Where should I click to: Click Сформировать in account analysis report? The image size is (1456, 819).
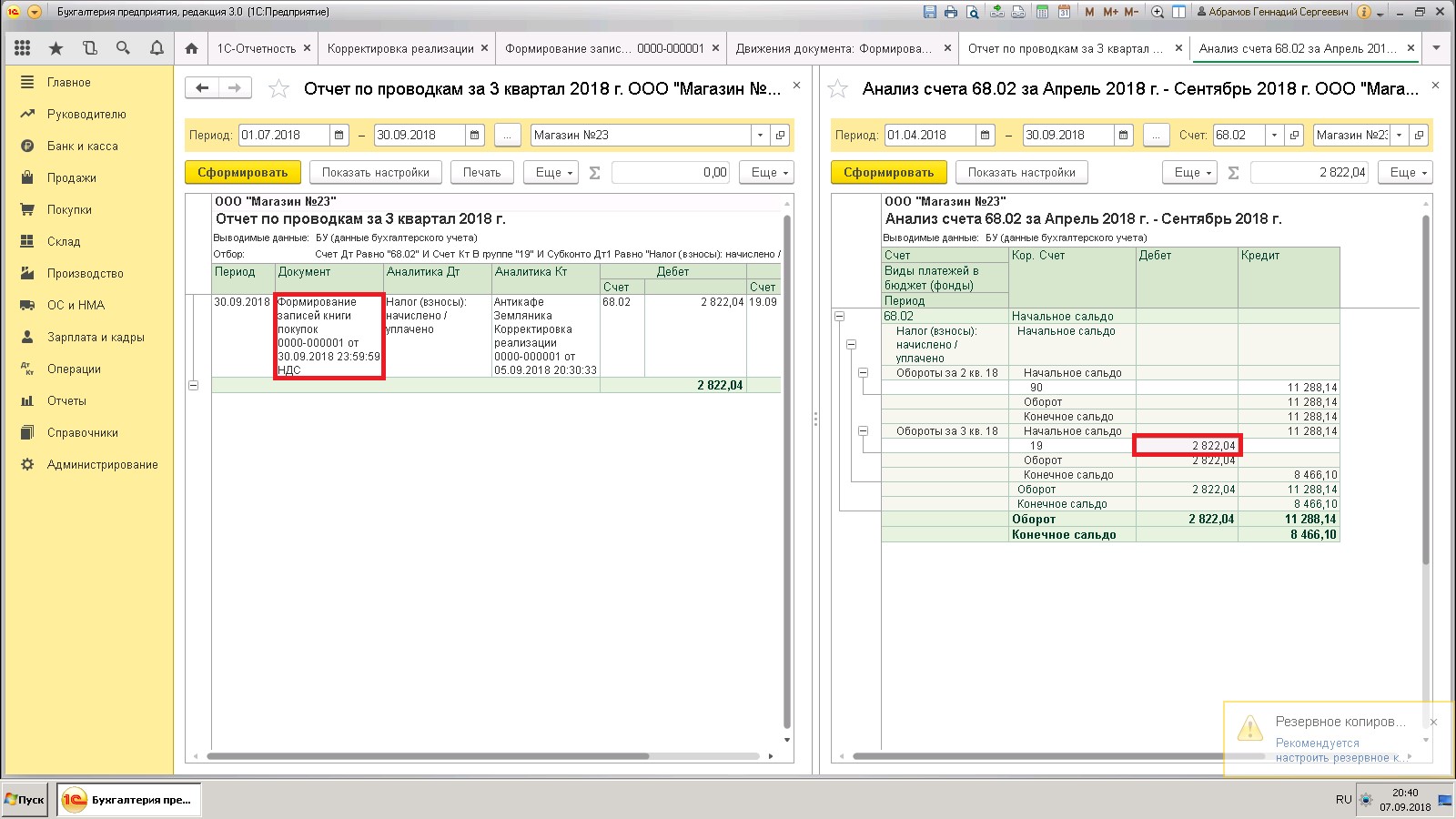[x=888, y=172]
